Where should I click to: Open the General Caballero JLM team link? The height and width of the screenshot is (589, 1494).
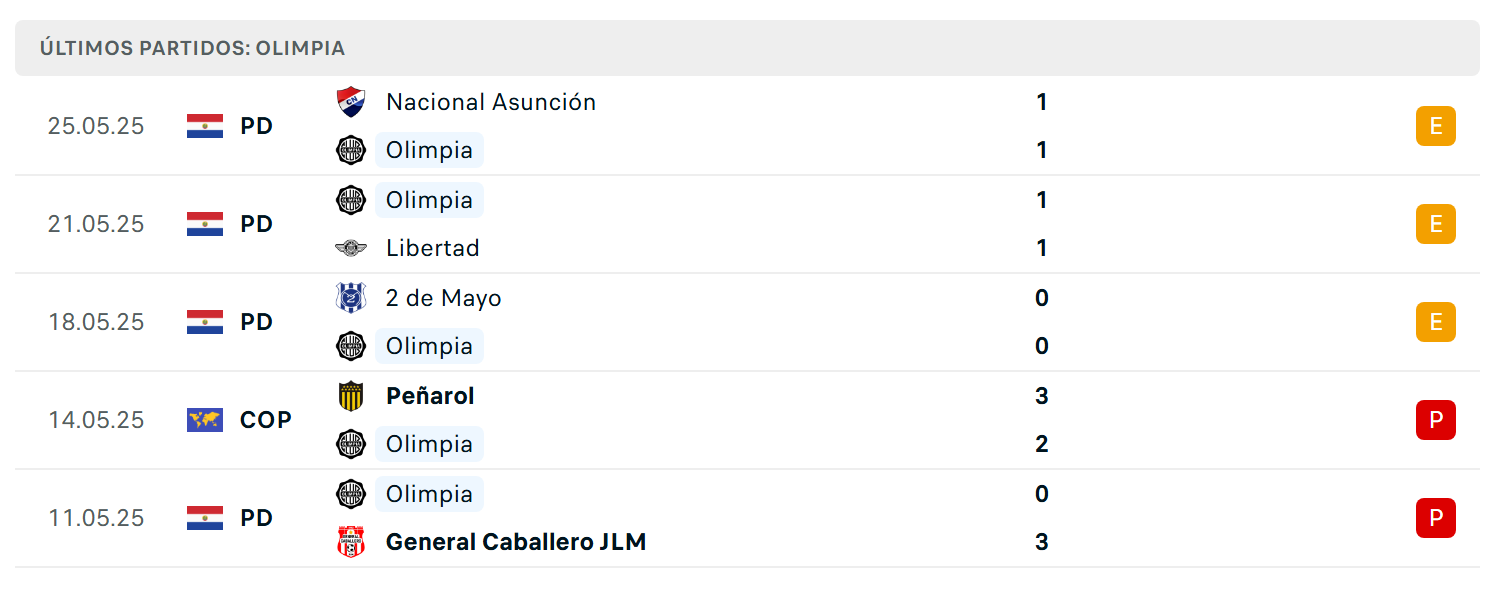click(516, 542)
